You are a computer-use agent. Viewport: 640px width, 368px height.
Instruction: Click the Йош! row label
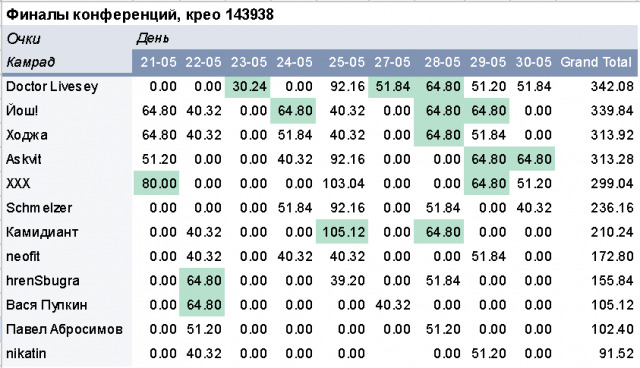22,111
